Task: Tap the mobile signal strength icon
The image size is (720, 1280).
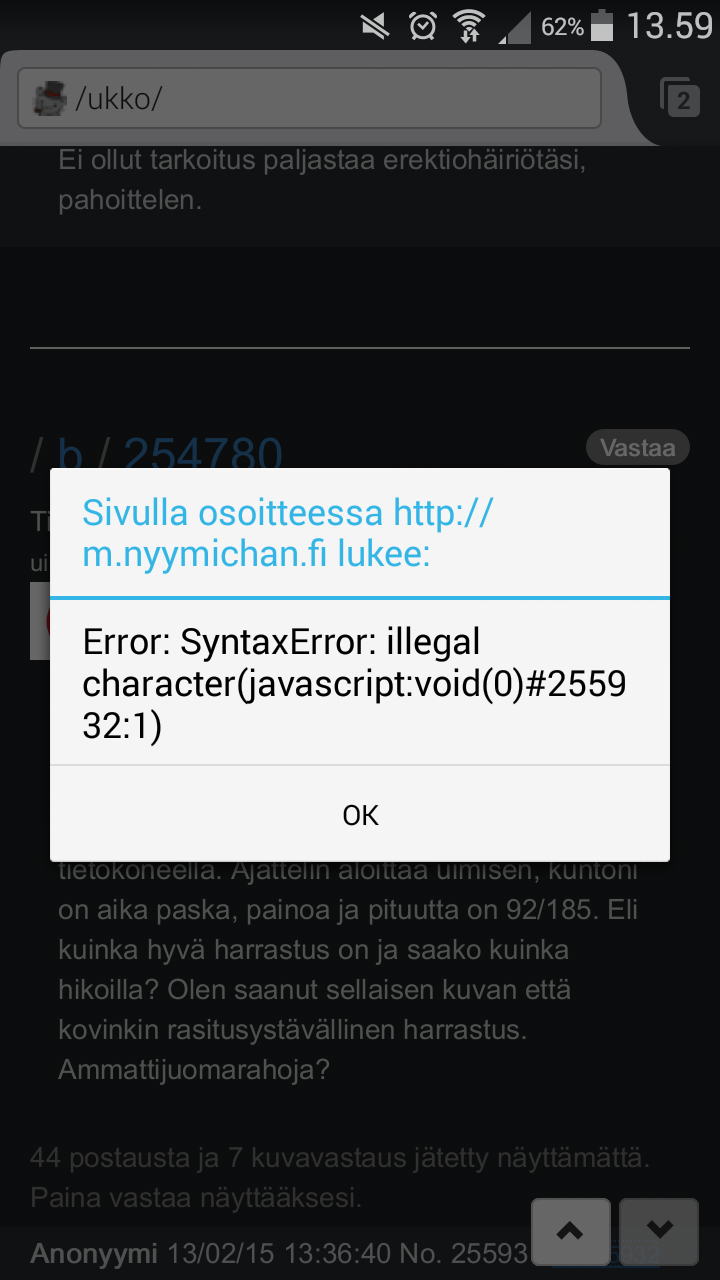Action: click(x=515, y=28)
